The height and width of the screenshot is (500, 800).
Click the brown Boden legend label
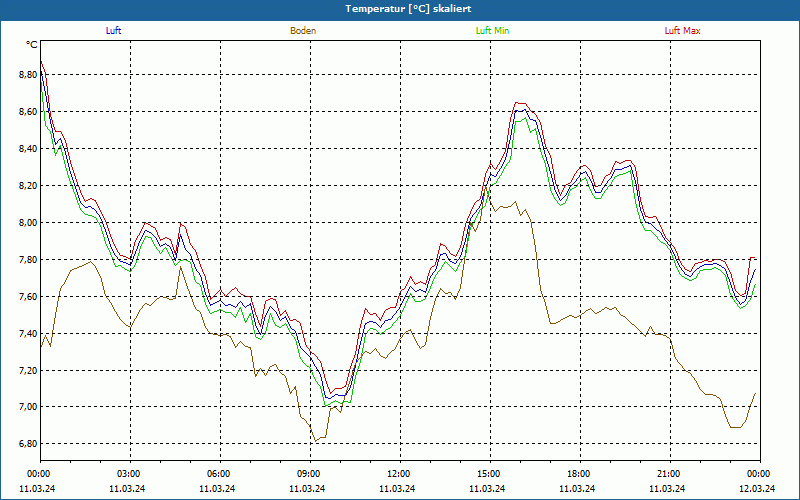(x=303, y=31)
